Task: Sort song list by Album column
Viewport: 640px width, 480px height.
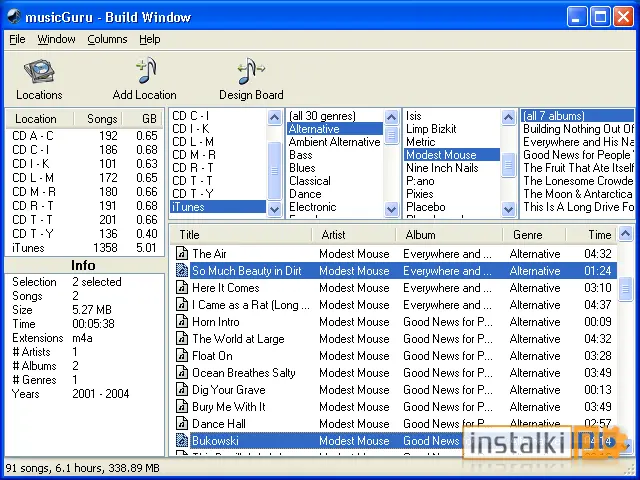Action: [x=449, y=235]
